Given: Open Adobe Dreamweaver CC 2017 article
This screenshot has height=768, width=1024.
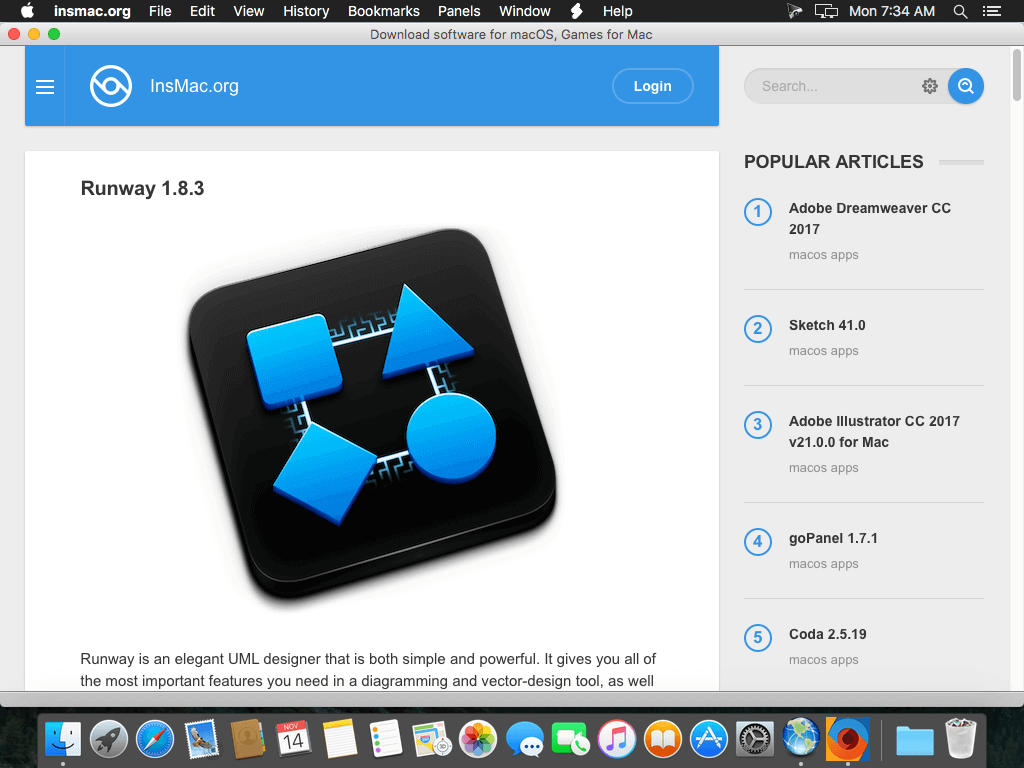Looking at the screenshot, I should [869, 219].
